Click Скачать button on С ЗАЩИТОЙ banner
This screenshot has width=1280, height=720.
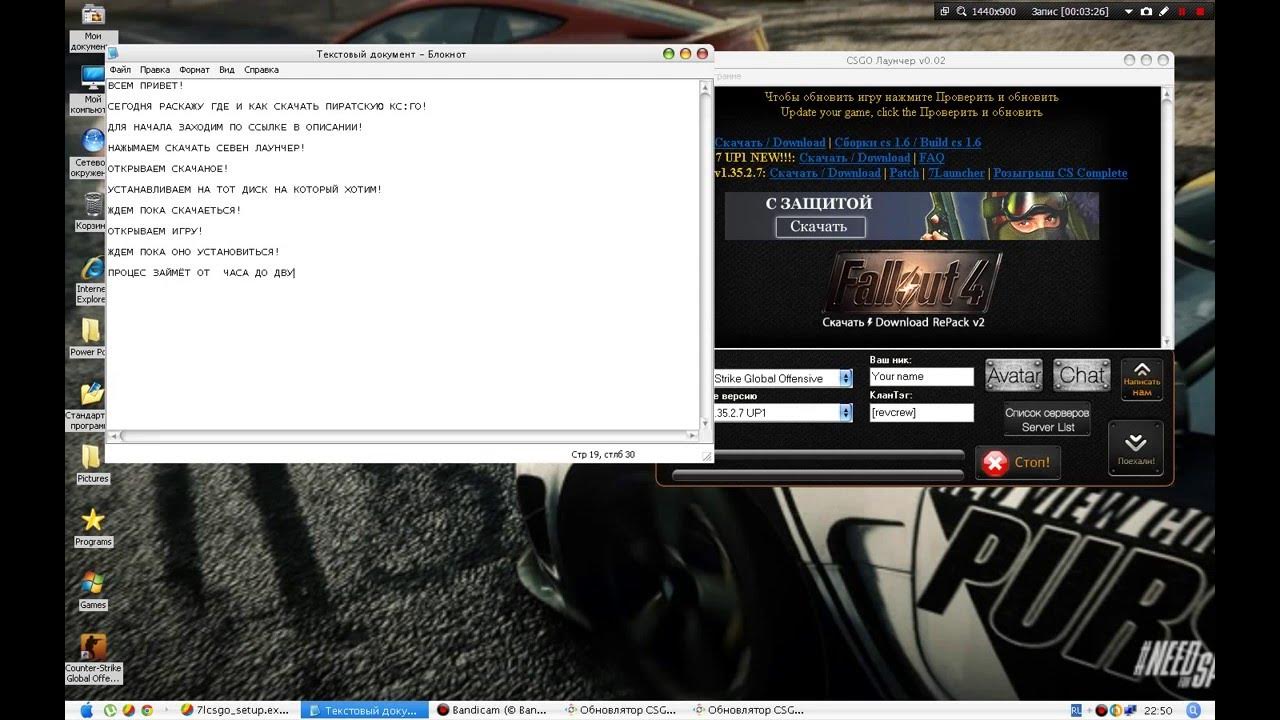819,227
